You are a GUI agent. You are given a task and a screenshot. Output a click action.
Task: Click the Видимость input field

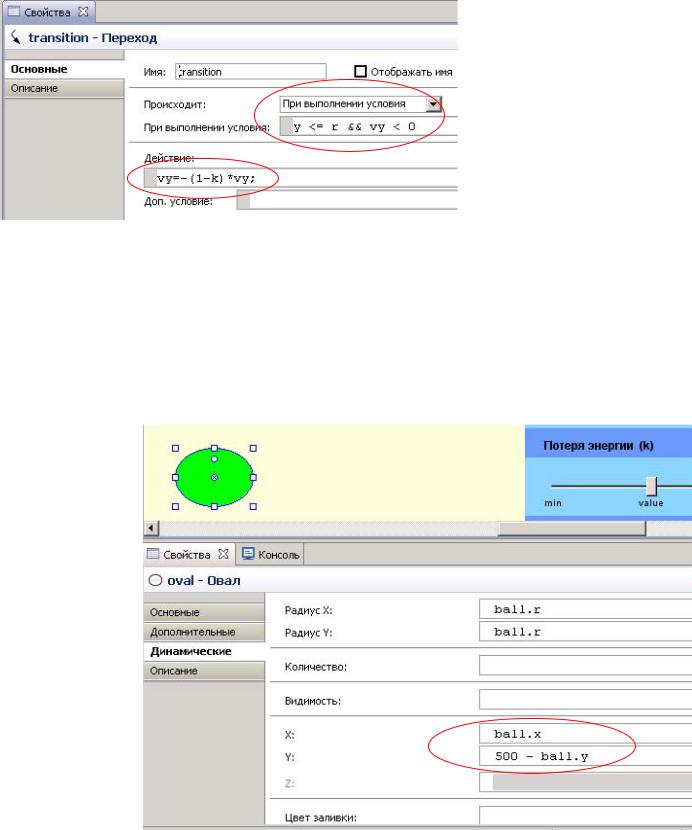pos(586,700)
